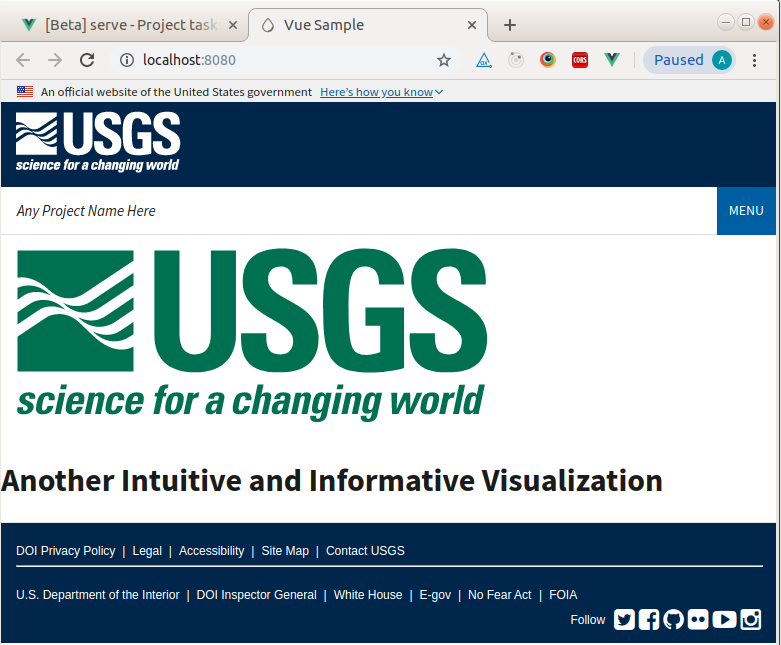Open USGS YouTube icon
The width and height of the screenshot is (781, 645).
click(x=724, y=620)
